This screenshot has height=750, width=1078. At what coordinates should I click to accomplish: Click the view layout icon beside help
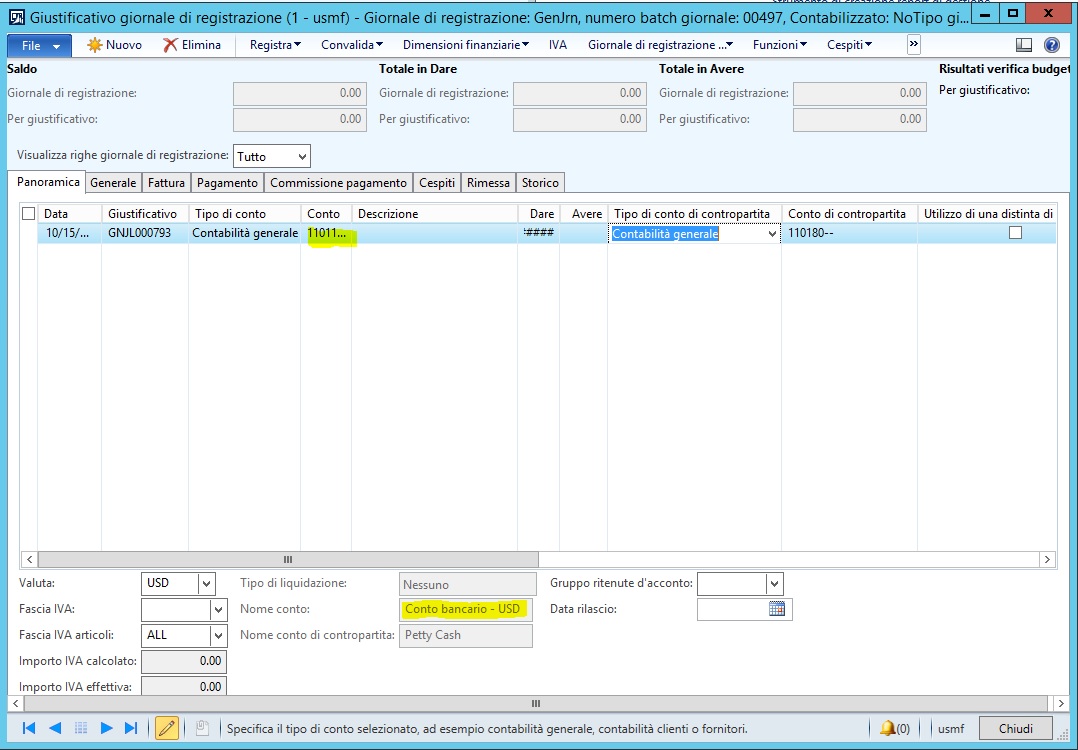pyautogui.click(x=1024, y=45)
